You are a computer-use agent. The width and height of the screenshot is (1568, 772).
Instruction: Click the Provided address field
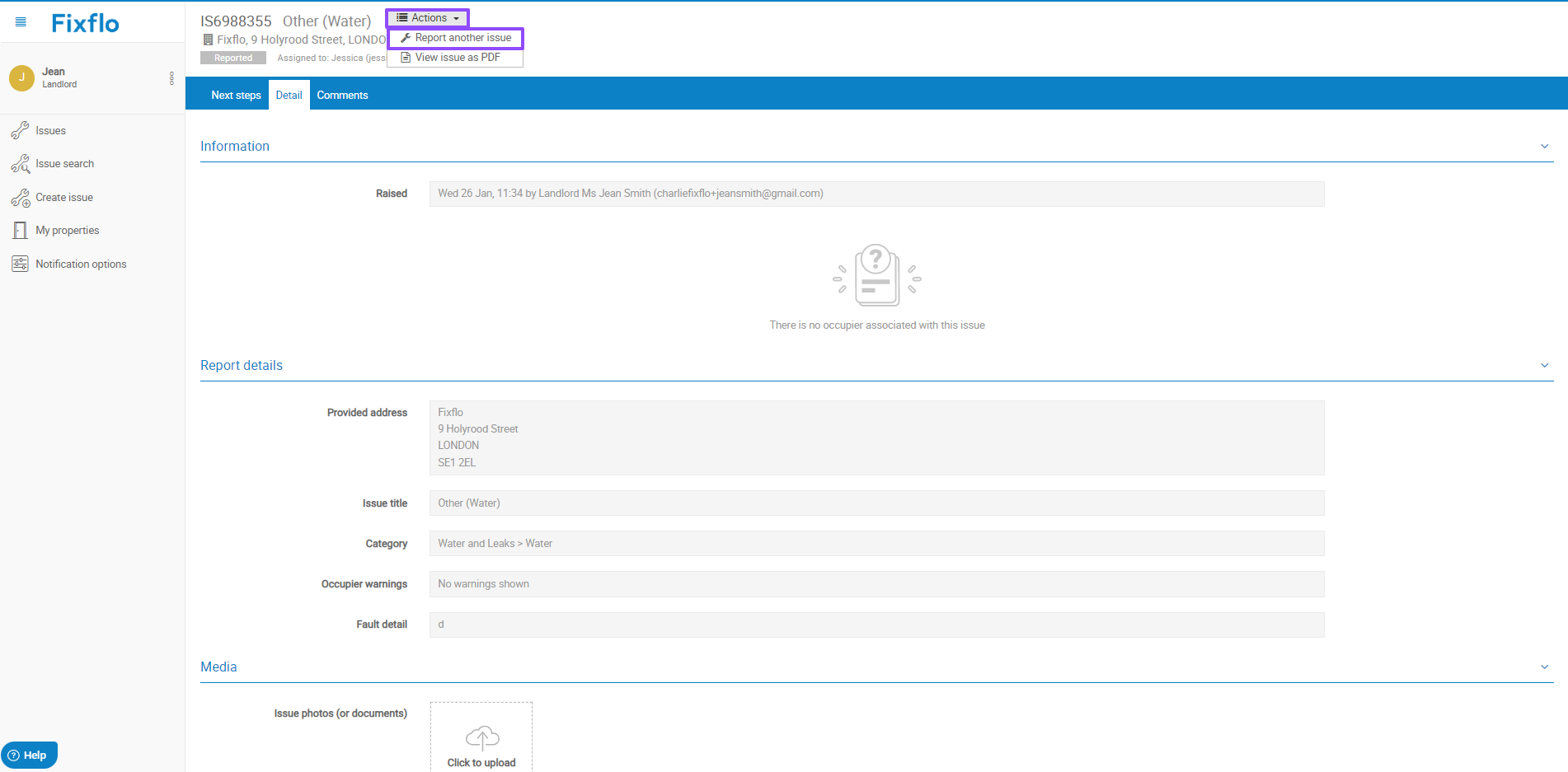click(876, 437)
